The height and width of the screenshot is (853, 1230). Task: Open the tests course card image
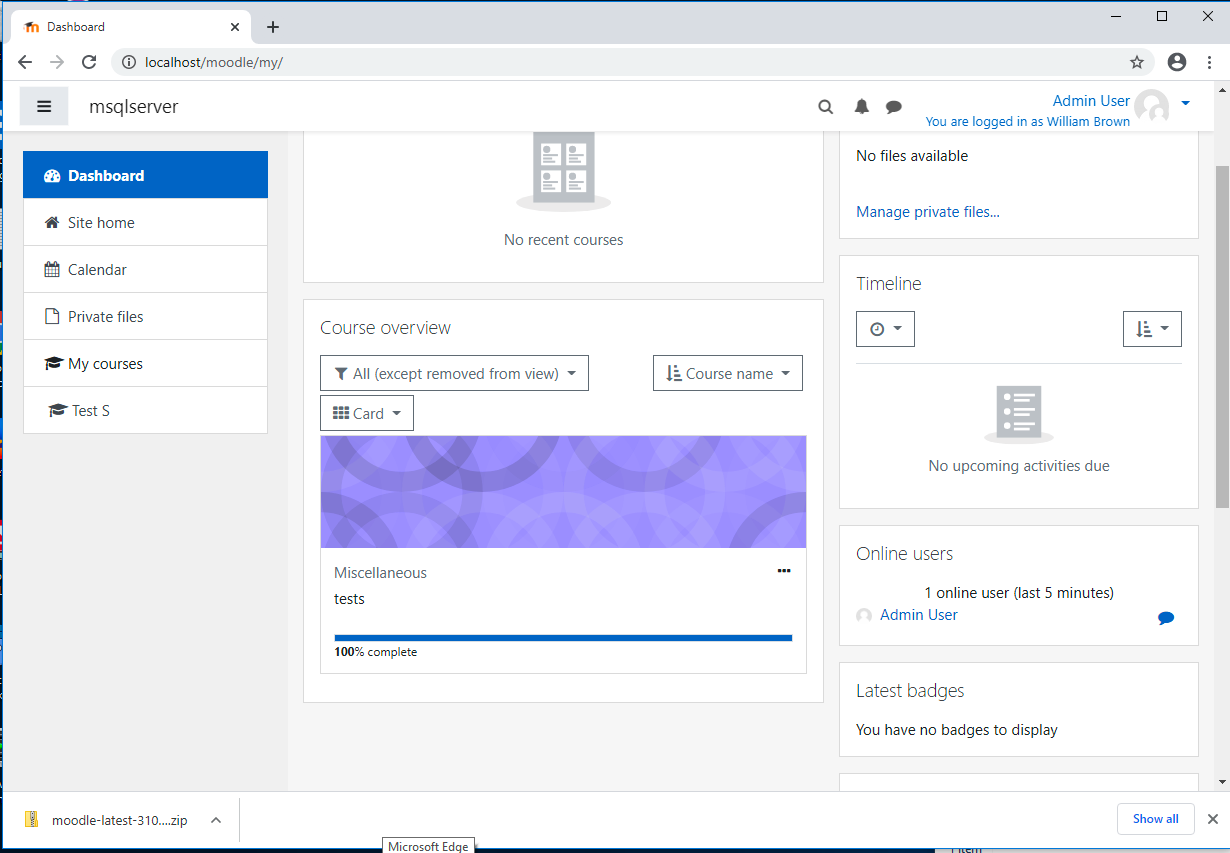(x=564, y=491)
